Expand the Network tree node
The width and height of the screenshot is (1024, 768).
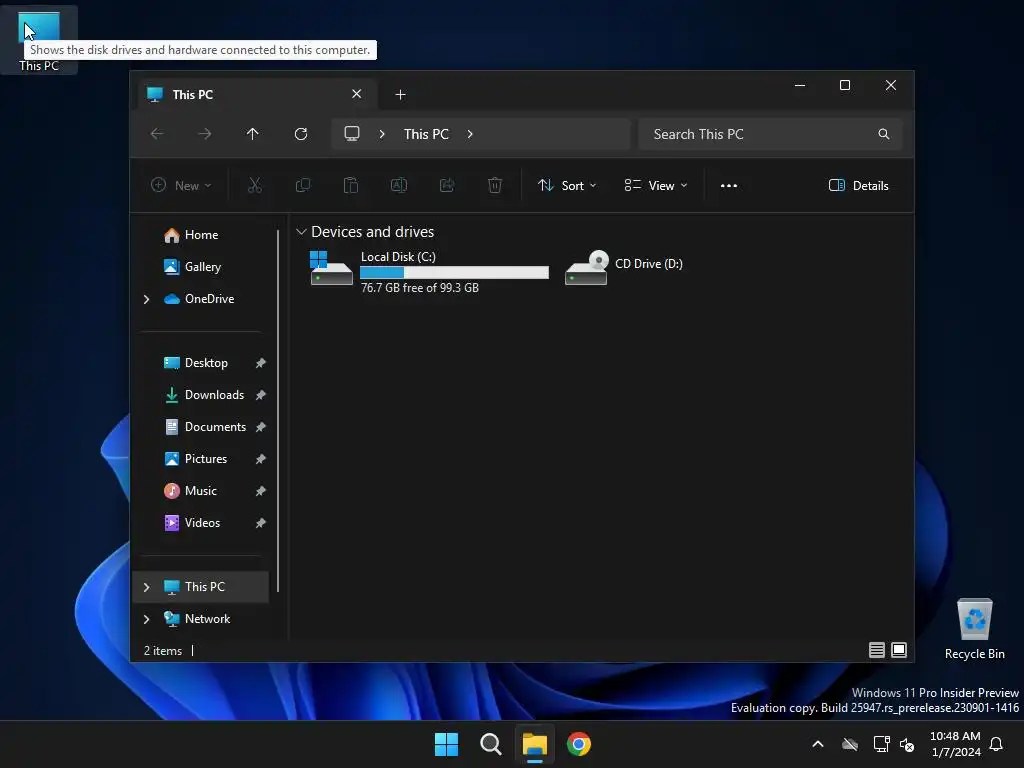pos(146,619)
